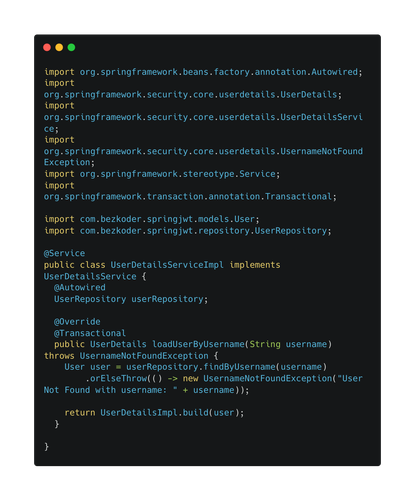Image resolution: width=415 pixels, height=500 pixels.
Task: Click the 'transaction.annotation.Transactional;' line
Action: point(190,197)
